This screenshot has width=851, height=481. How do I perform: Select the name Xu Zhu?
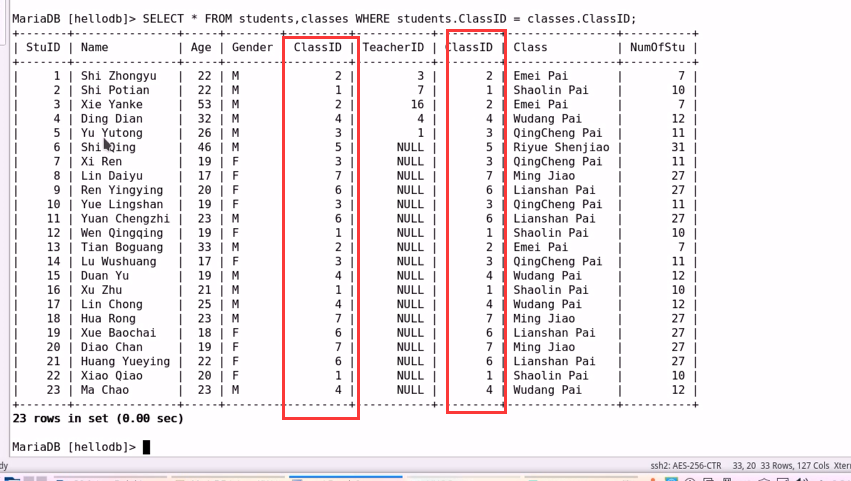coord(101,290)
